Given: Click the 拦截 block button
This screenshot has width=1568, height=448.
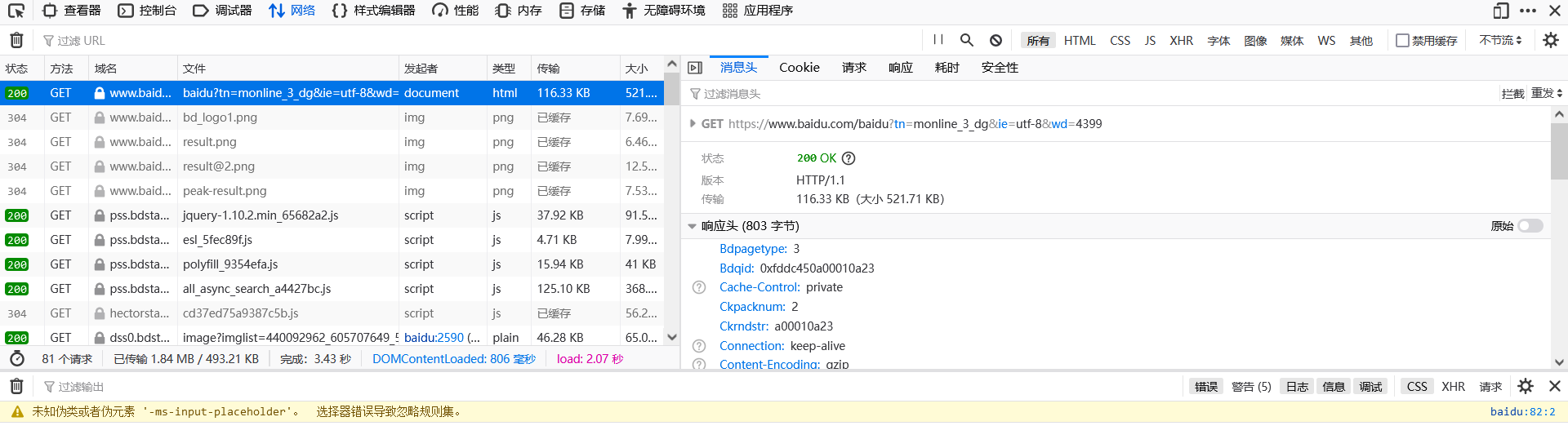Looking at the screenshot, I should (1512, 94).
